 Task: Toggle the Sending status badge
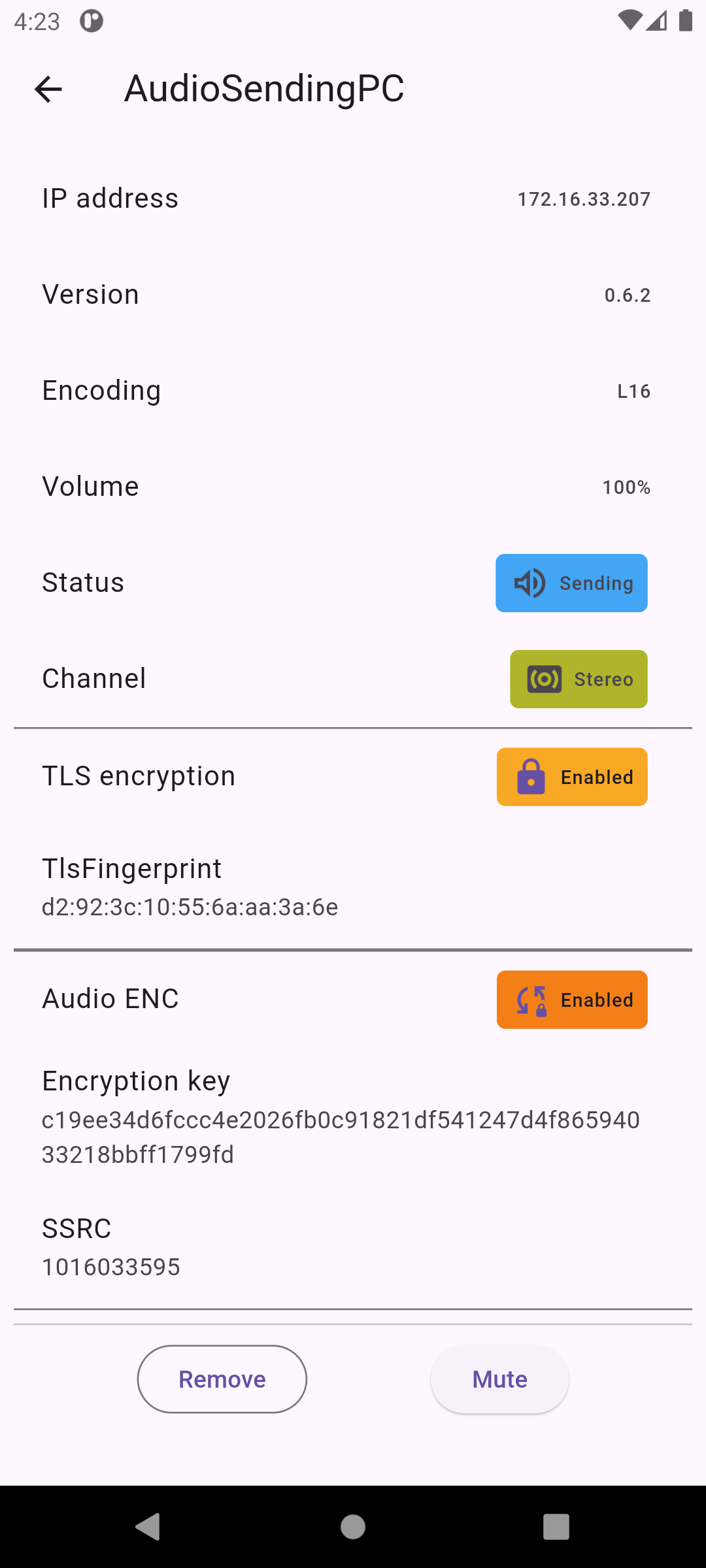(571, 583)
